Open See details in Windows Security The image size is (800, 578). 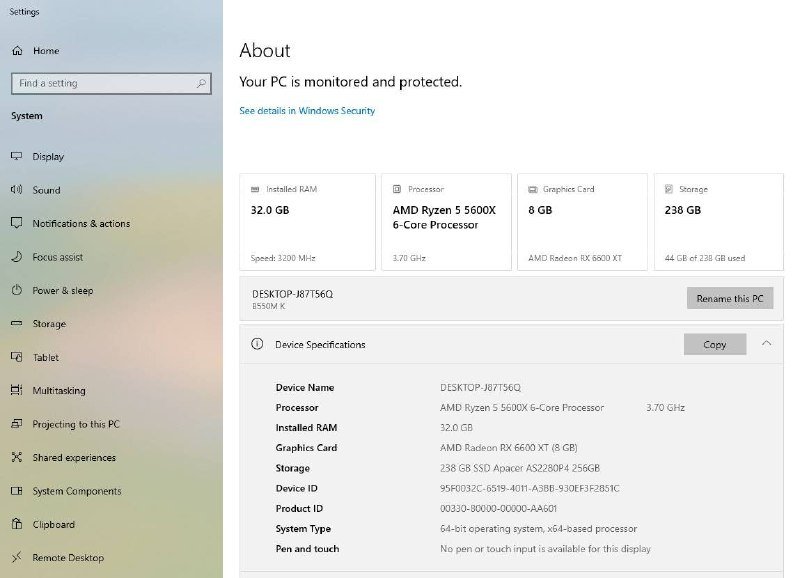point(307,111)
